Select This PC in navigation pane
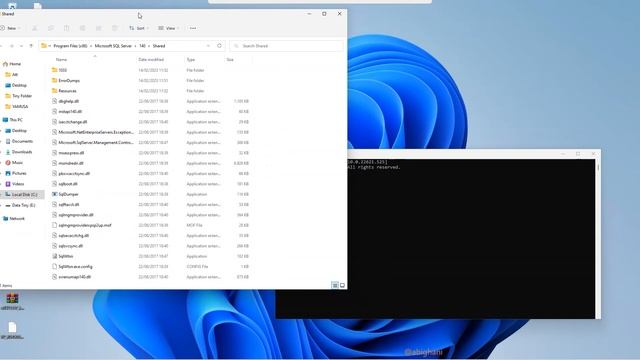 (x=16, y=120)
